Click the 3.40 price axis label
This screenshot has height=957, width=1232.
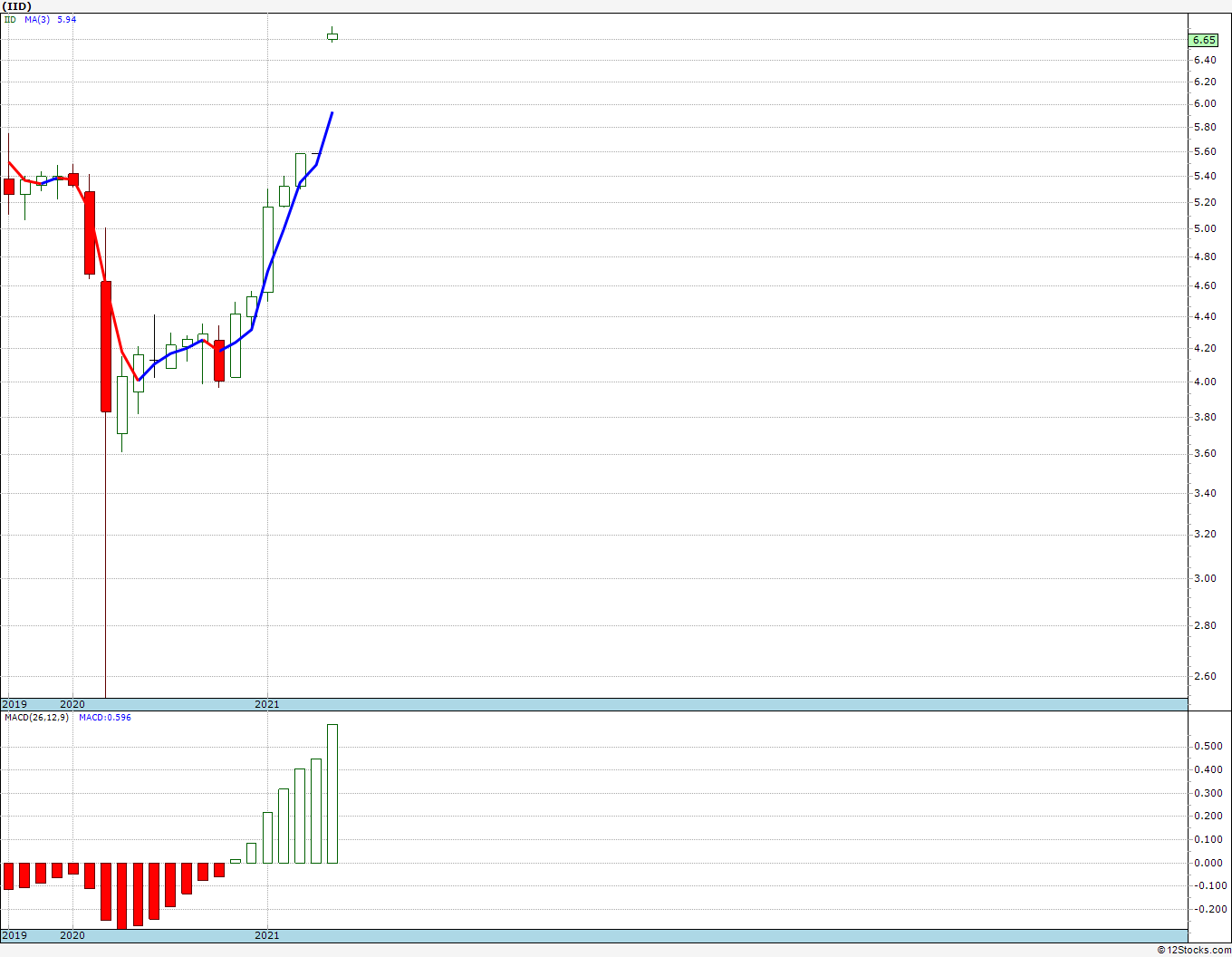click(1205, 494)
